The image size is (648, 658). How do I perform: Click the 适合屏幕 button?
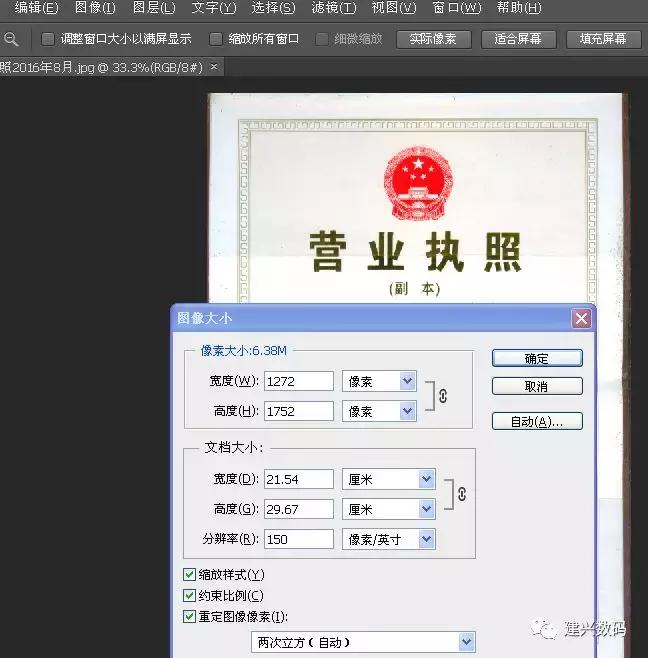[x=518, y=39]
